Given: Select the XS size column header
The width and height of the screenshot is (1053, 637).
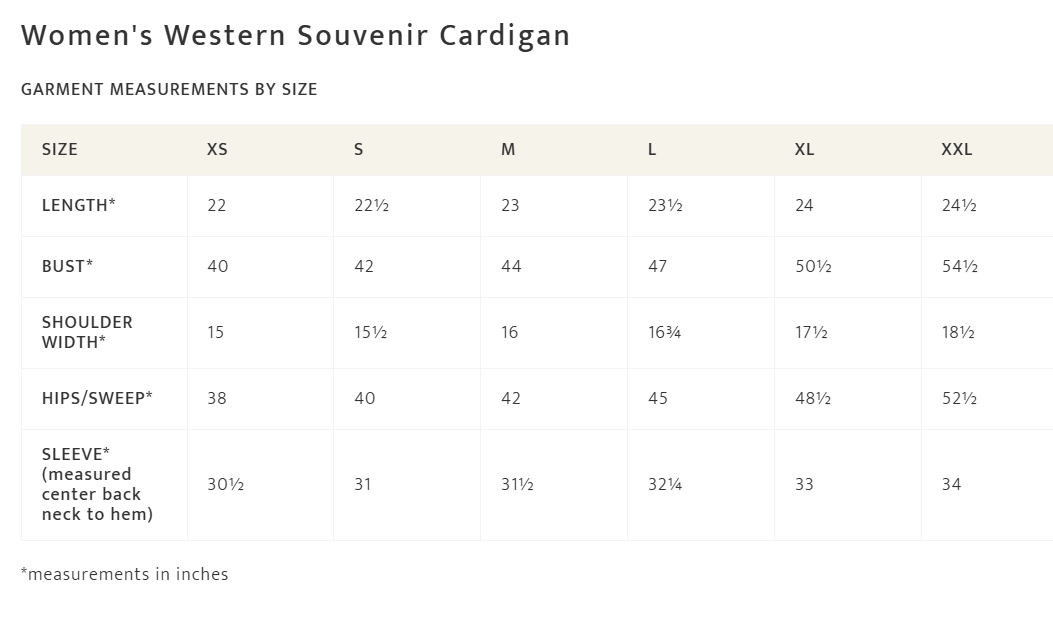Looking at the screenshot, I should pos(217,149).
